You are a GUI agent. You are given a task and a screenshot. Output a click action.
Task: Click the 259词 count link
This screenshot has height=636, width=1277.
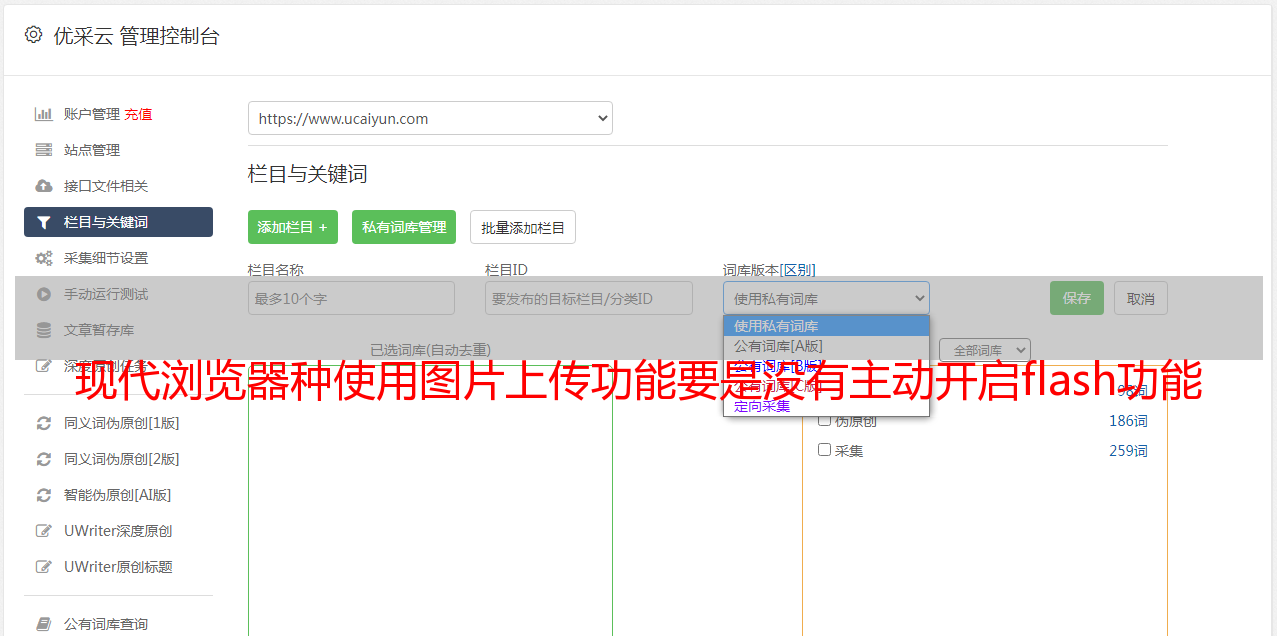[1128, 451]
